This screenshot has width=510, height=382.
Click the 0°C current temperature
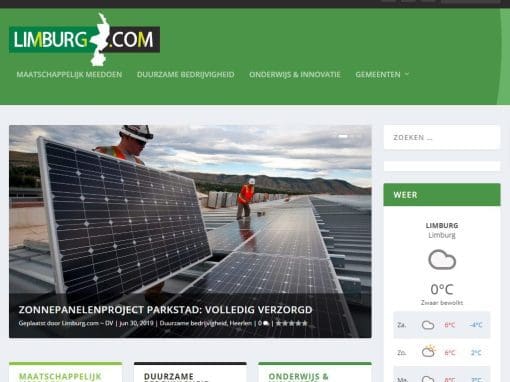(442, 289)
